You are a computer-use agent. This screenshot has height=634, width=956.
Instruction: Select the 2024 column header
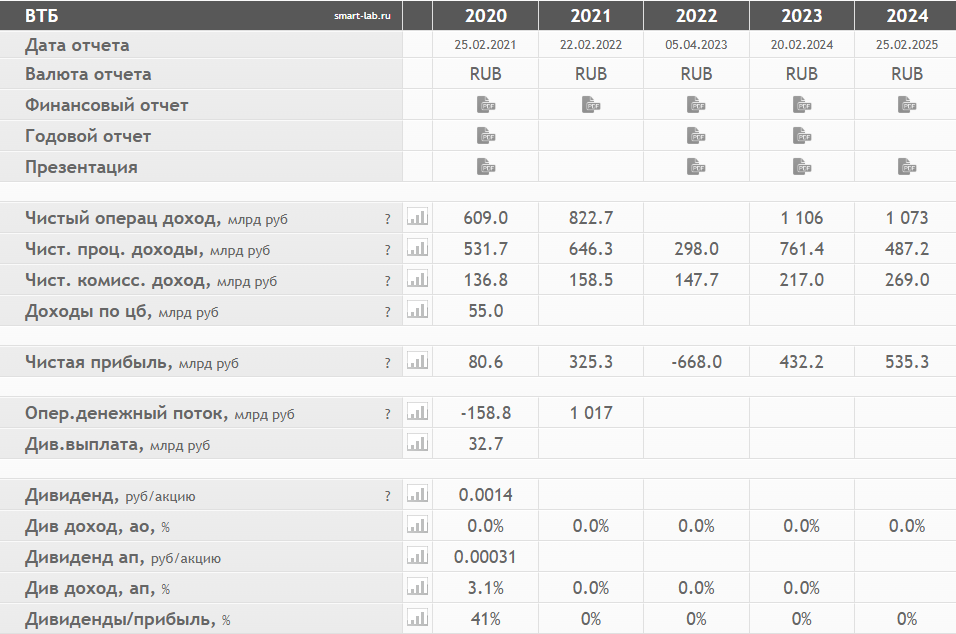tap(907, 15)
